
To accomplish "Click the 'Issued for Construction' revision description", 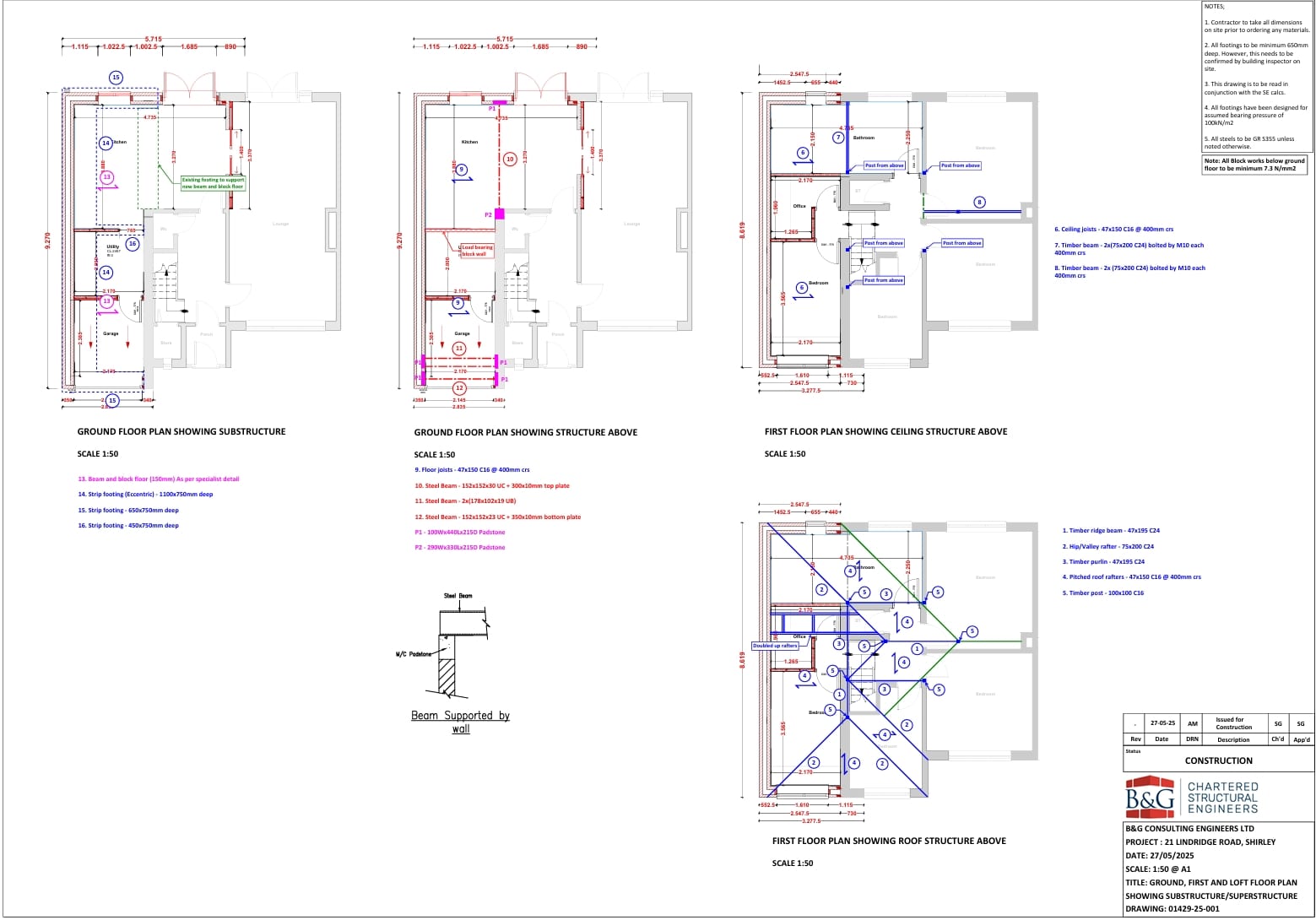I will [x=1233, y=723].
